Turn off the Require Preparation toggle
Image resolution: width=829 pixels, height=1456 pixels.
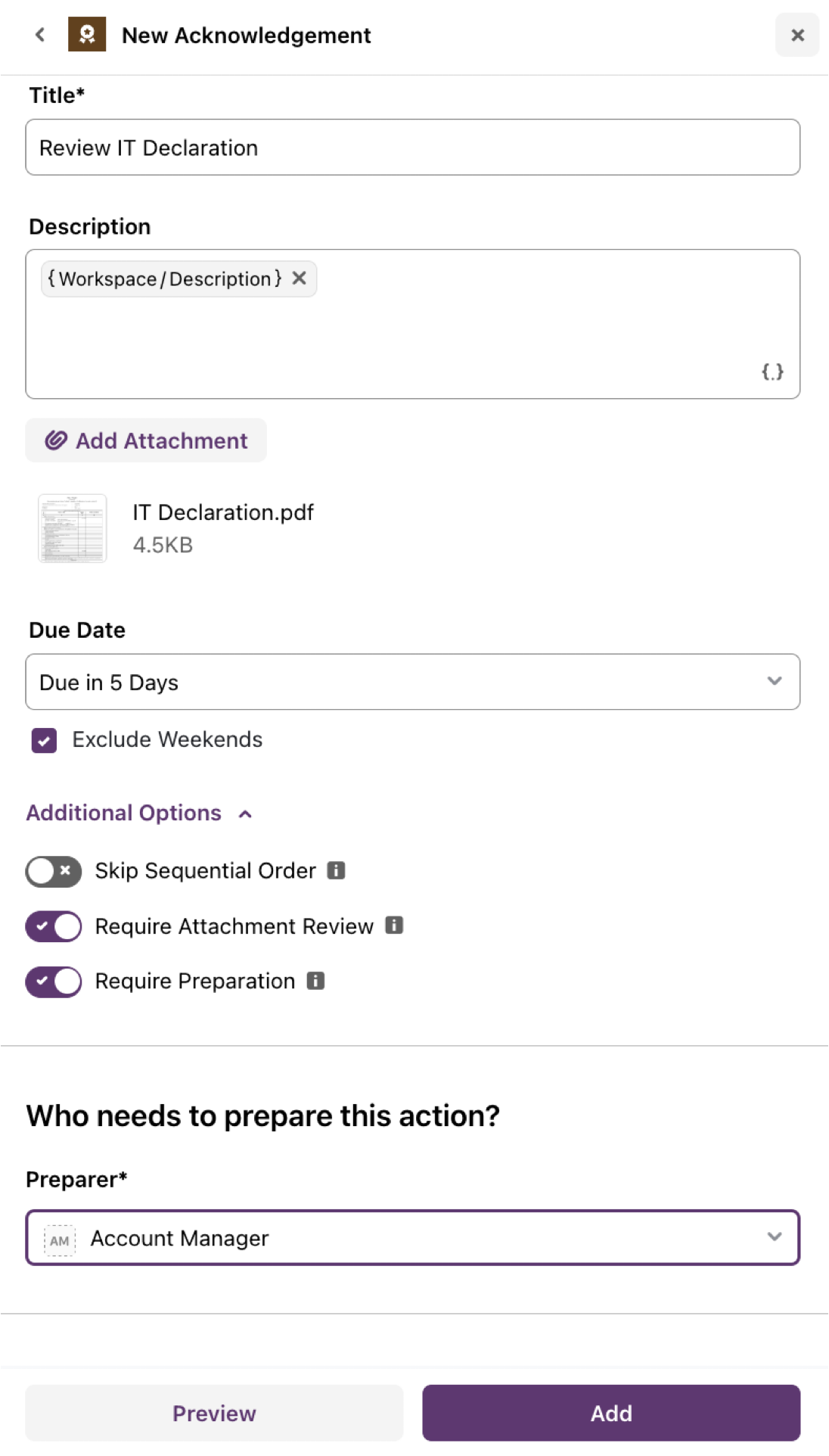[54, 982]
